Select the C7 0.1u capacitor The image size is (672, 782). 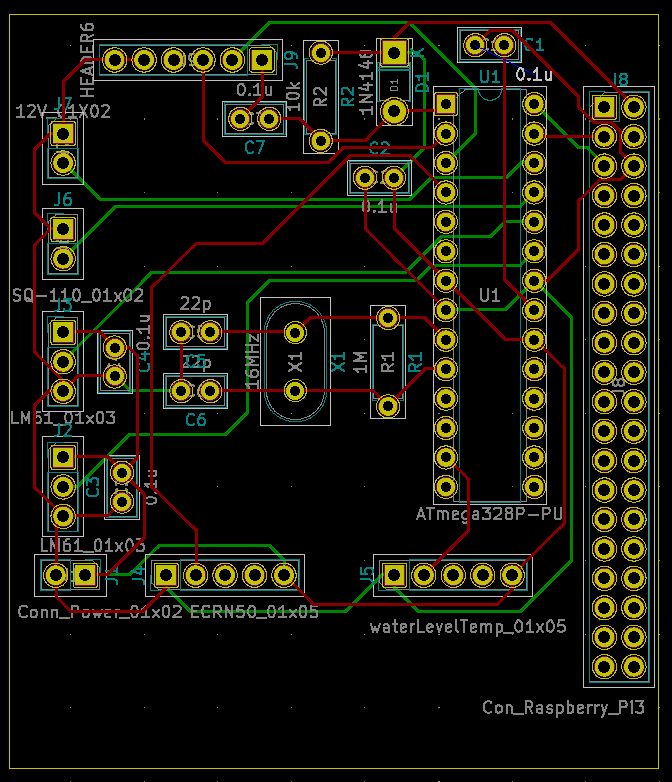point(254,120)
